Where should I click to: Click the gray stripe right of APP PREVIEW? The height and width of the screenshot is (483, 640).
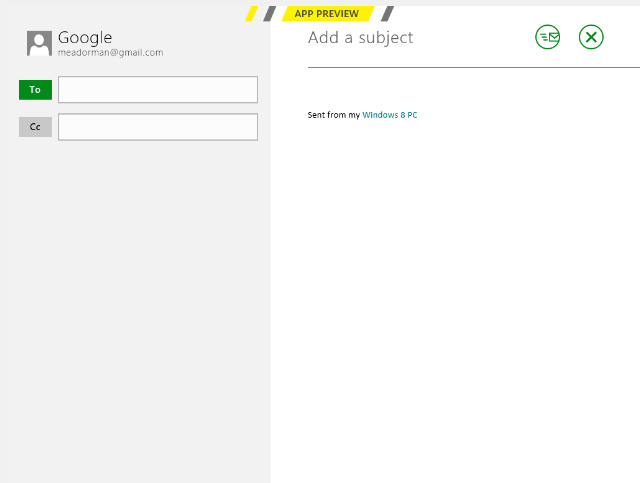(x=387, y=14)
